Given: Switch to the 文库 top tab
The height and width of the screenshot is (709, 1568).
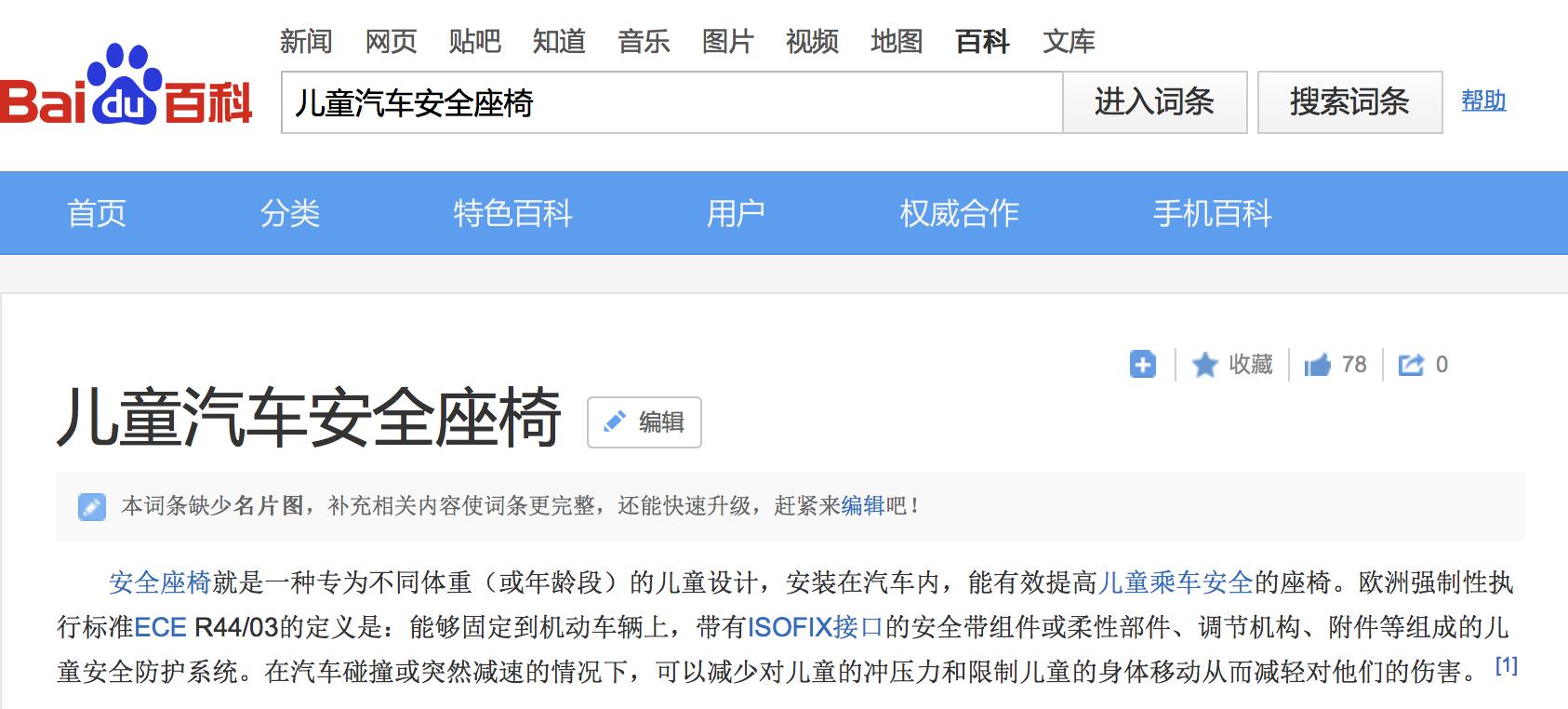Looking at the screenshot, I should tap(1069, 41).
